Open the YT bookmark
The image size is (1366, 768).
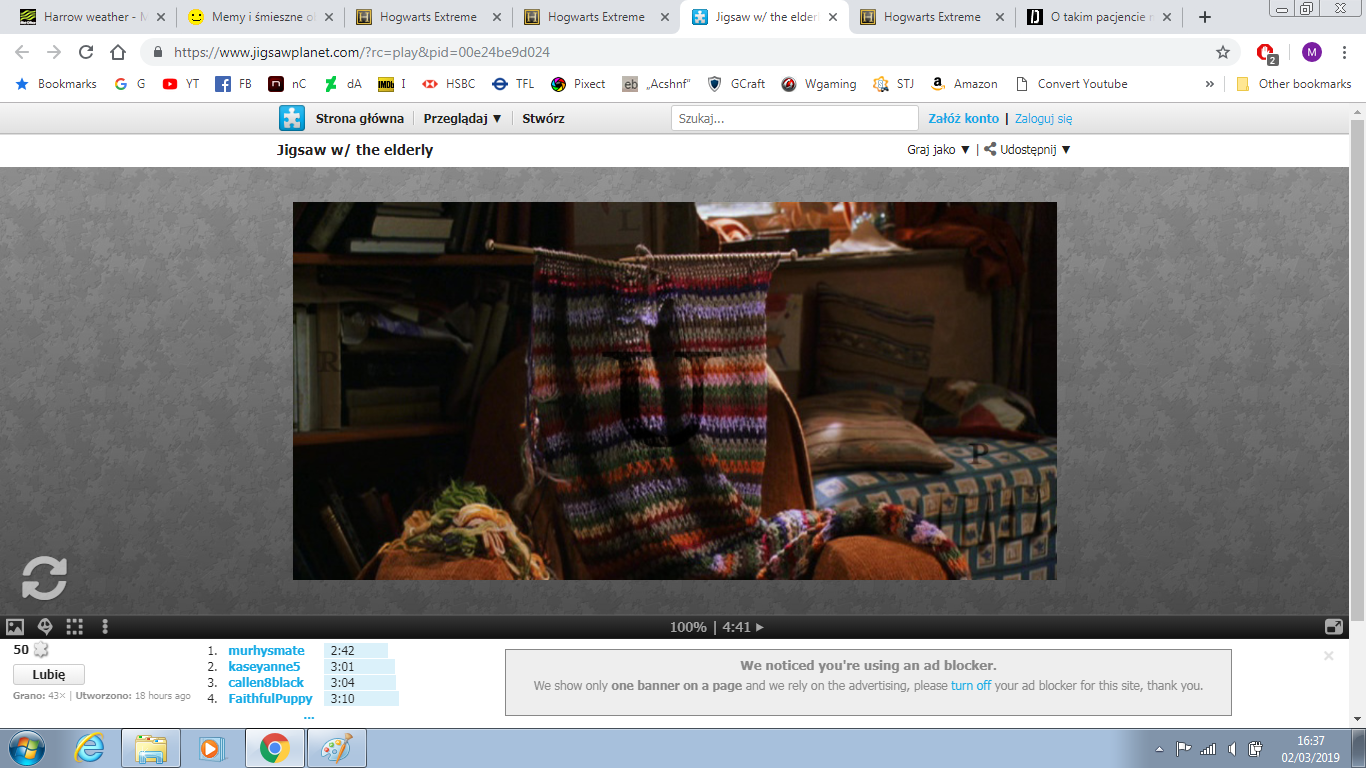[181, 84]
